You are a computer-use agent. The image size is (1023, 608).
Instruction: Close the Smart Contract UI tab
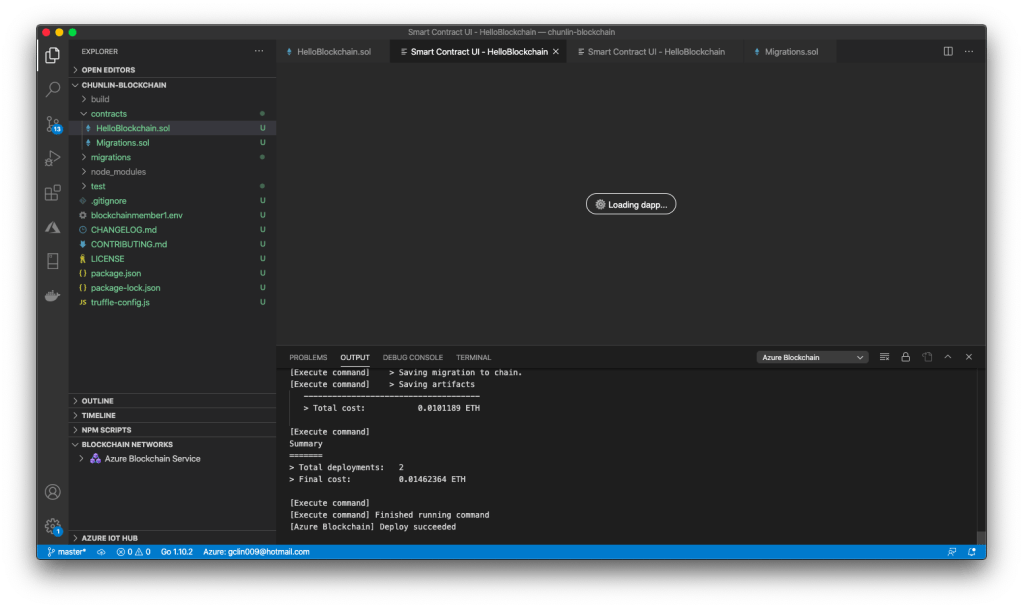[x=556, y=51]
